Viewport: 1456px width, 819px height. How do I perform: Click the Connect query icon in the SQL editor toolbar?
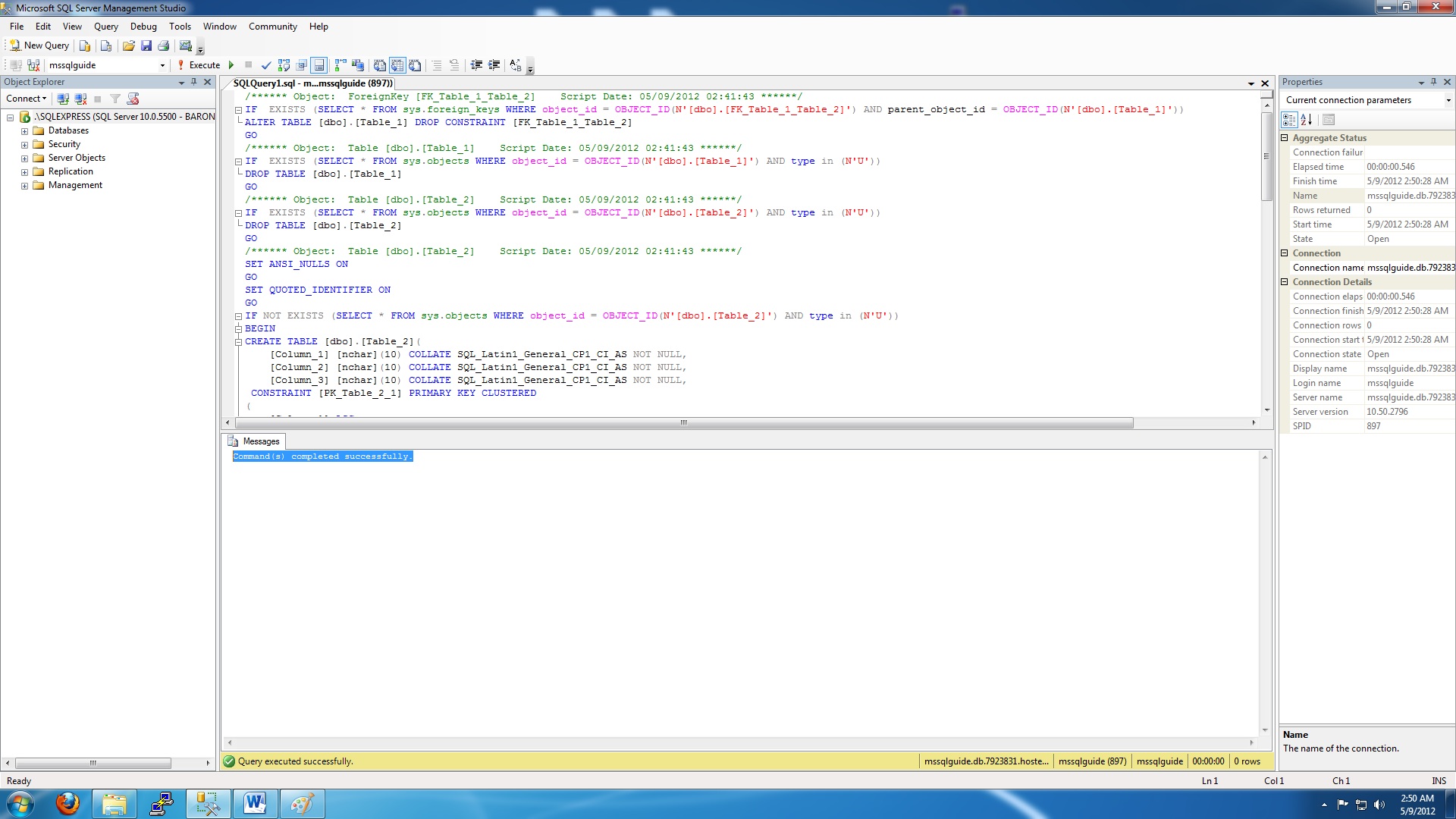[16, 65]
